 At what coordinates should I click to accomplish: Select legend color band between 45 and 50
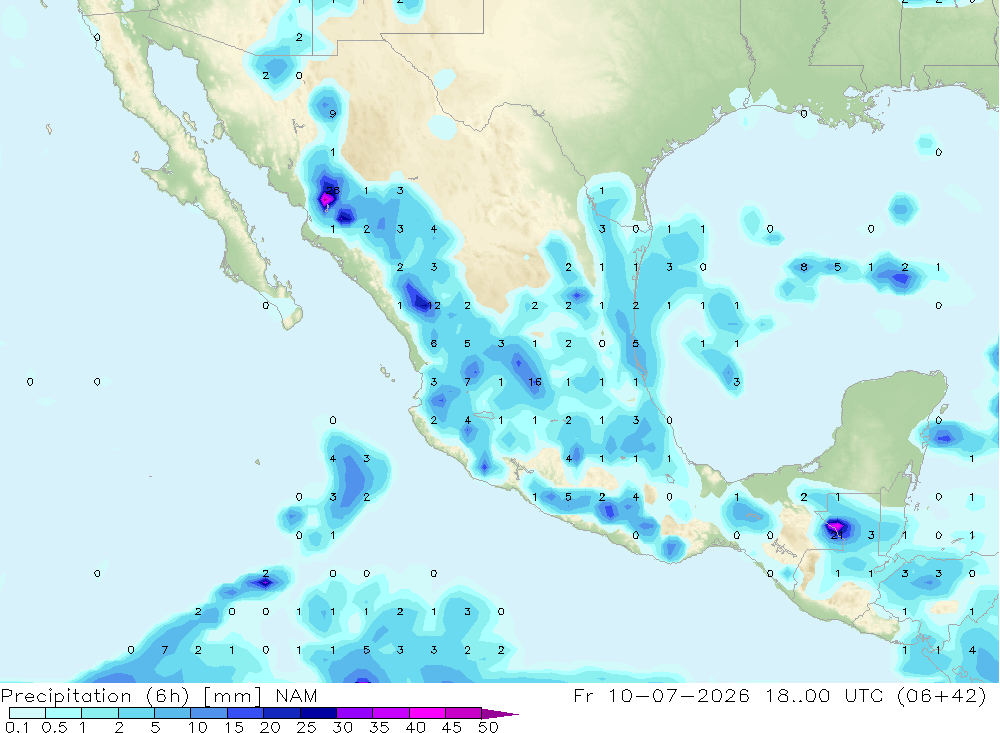tap(463, 713)
